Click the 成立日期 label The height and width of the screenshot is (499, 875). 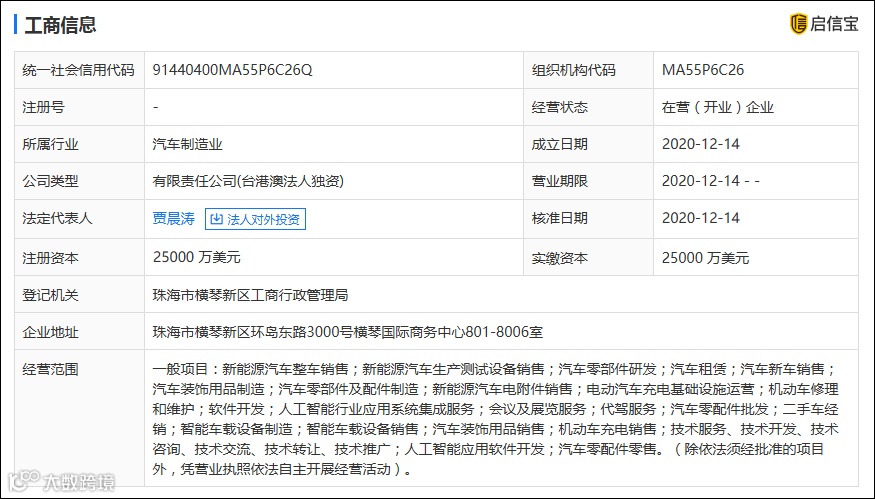click(560, 144)
